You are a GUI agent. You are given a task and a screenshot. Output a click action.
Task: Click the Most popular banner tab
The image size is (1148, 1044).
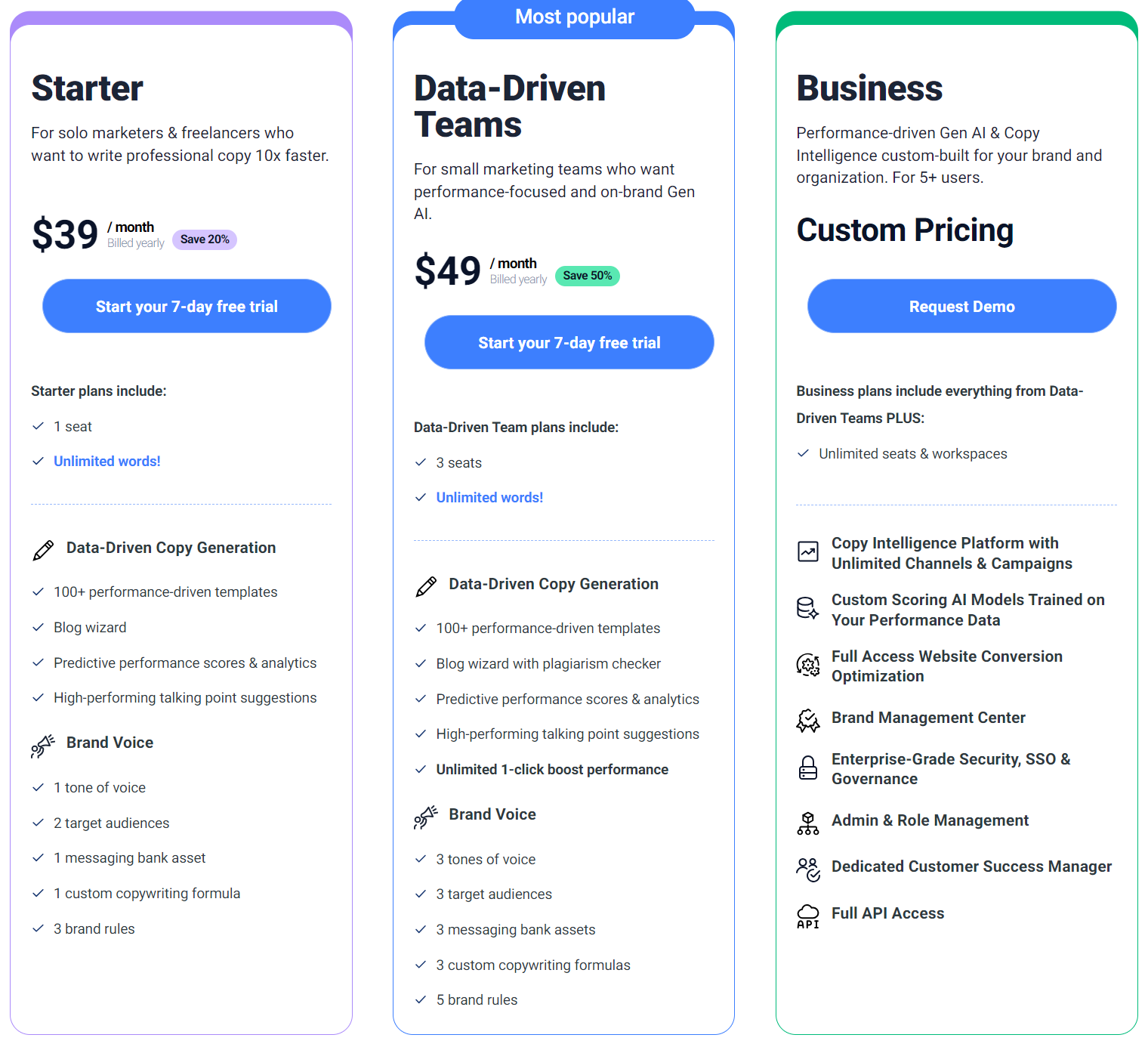[x=574, y=17]
